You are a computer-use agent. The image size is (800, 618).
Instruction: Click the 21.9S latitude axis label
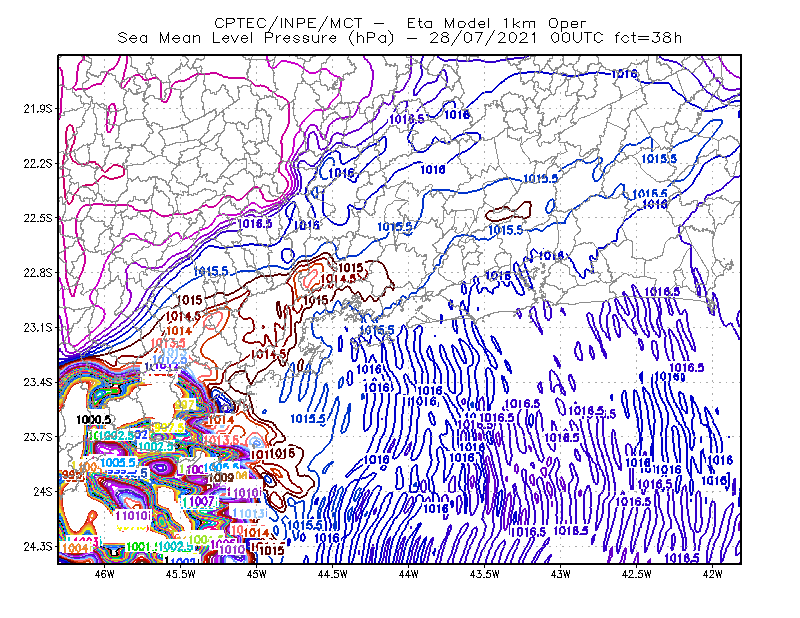point(38,109)
